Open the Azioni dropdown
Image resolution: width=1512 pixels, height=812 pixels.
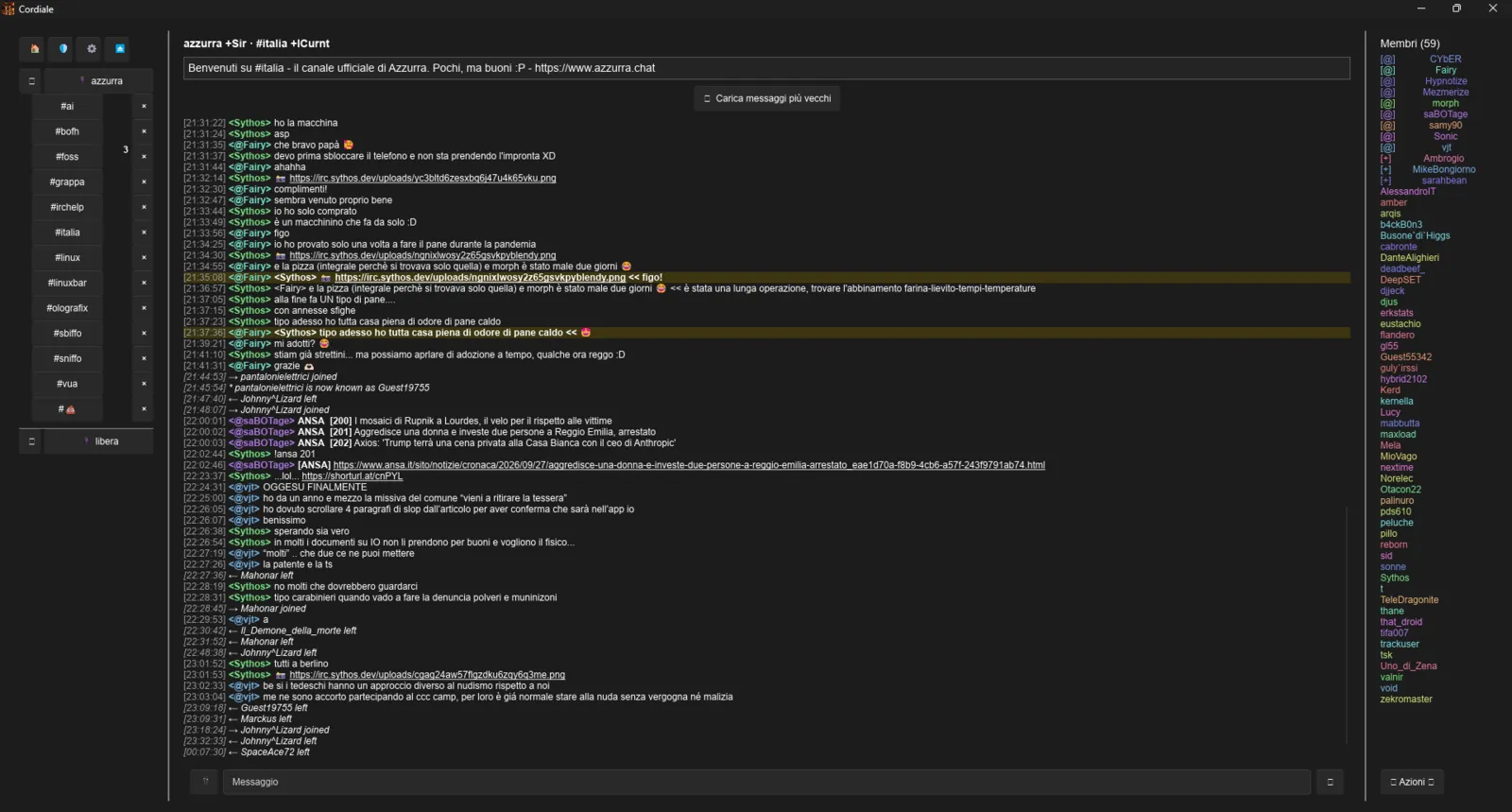[1412, 782]
